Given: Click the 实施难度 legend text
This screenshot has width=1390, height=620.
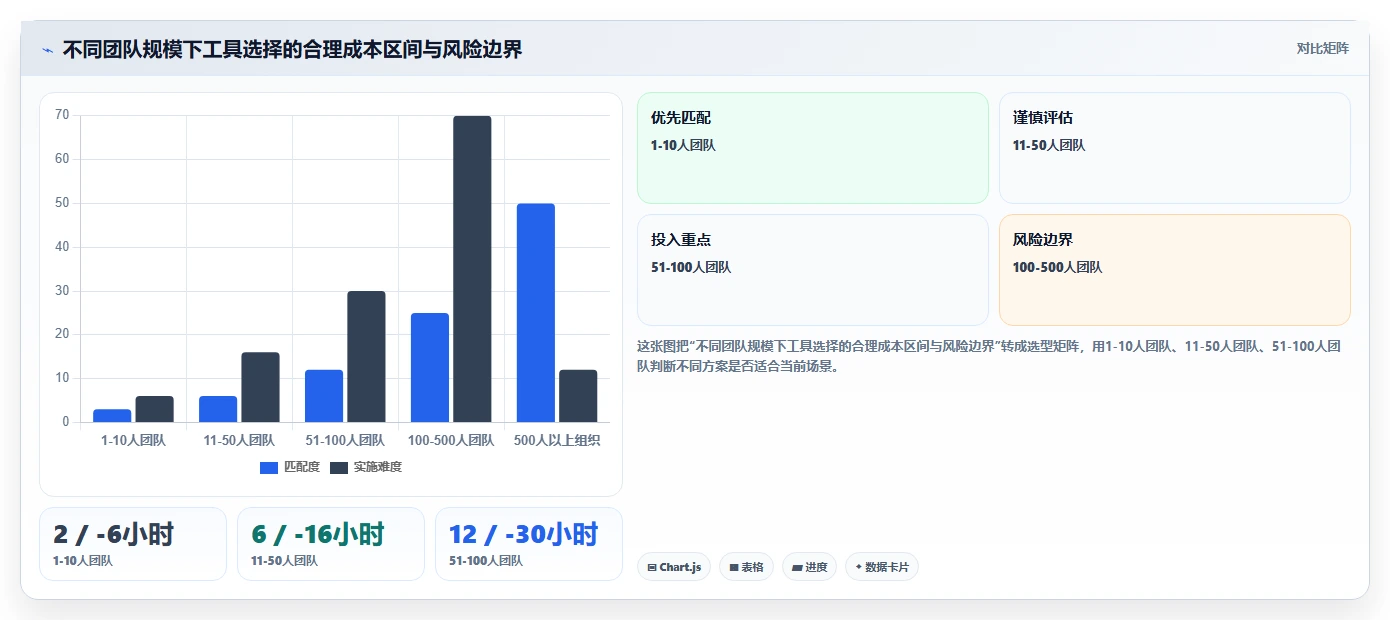Looking at the screenshot, I should click(x=378, y=467).
